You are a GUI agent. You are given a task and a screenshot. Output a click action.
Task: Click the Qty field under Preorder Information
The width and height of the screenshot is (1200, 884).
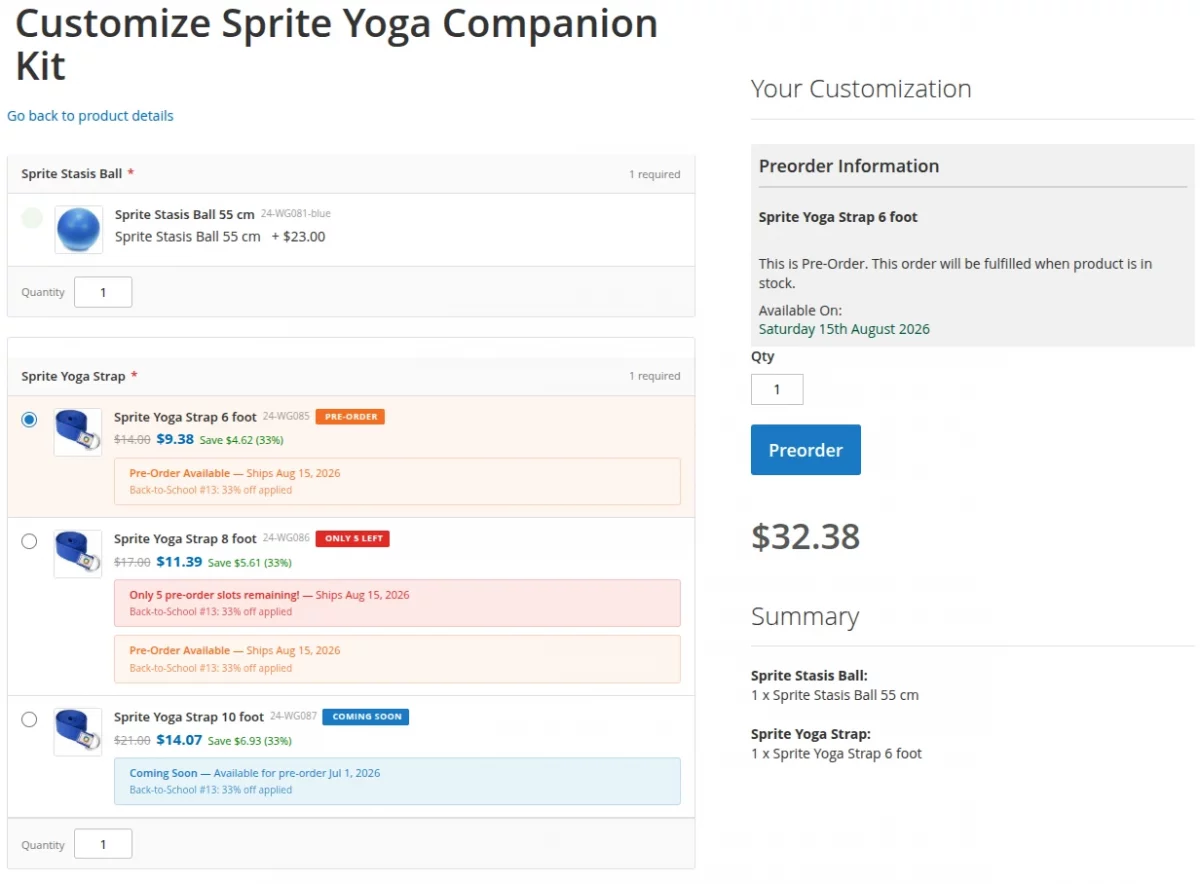tap(777, 389)
